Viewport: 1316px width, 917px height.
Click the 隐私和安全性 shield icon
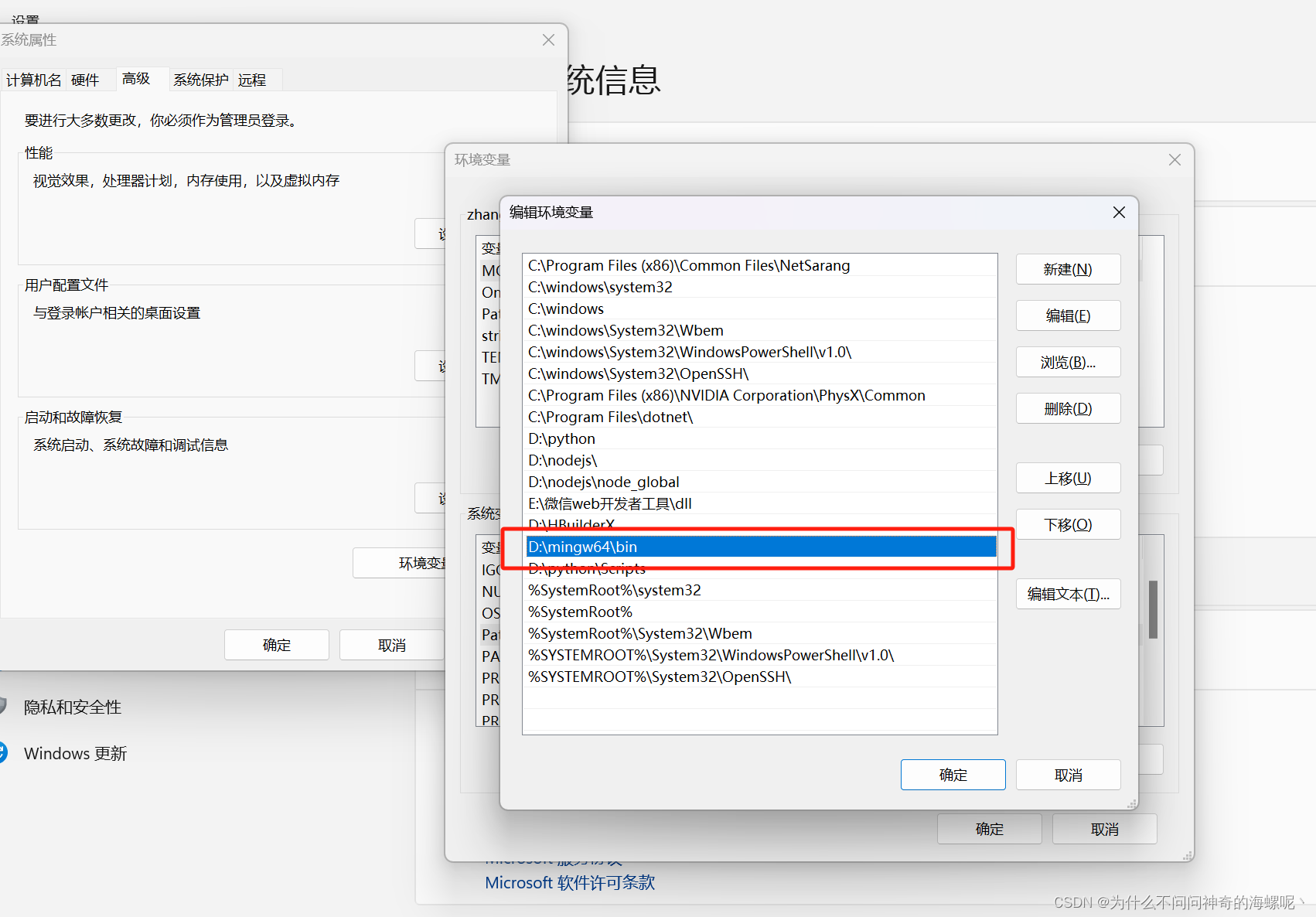(2, 706)
